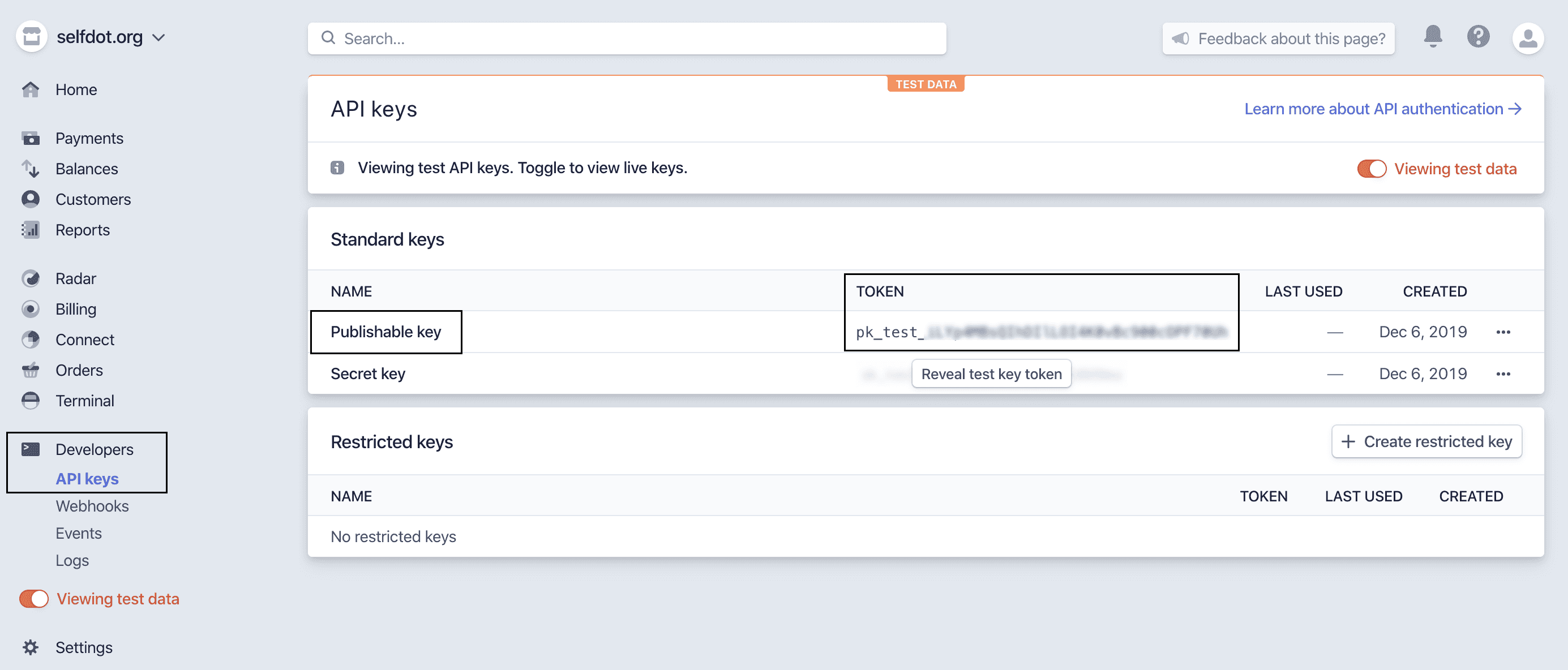
Task: Click Reveal test key token button
Action: 991,373
